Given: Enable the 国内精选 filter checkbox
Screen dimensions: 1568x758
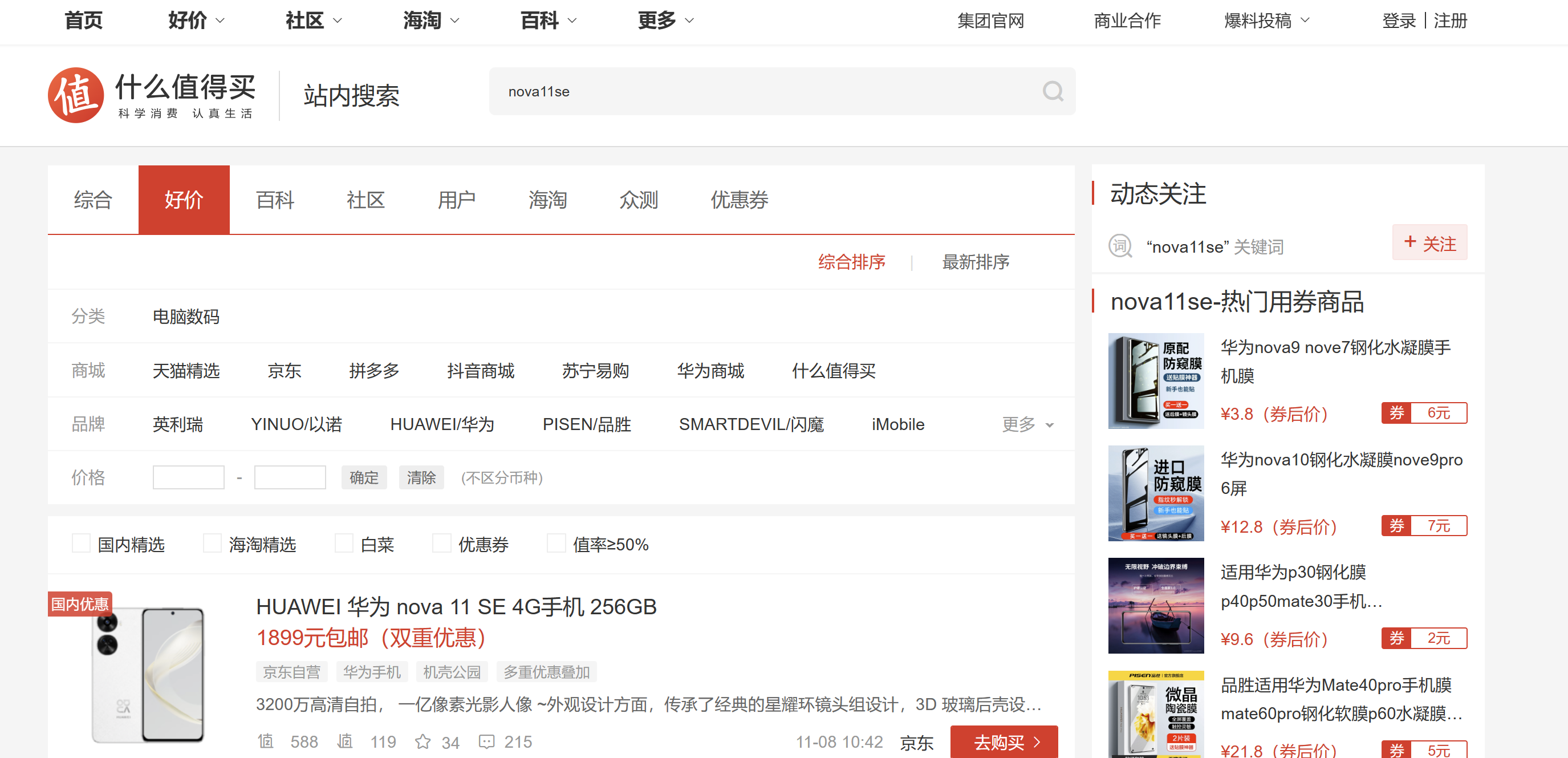Looking at the screenshot, I should point(81,543).
